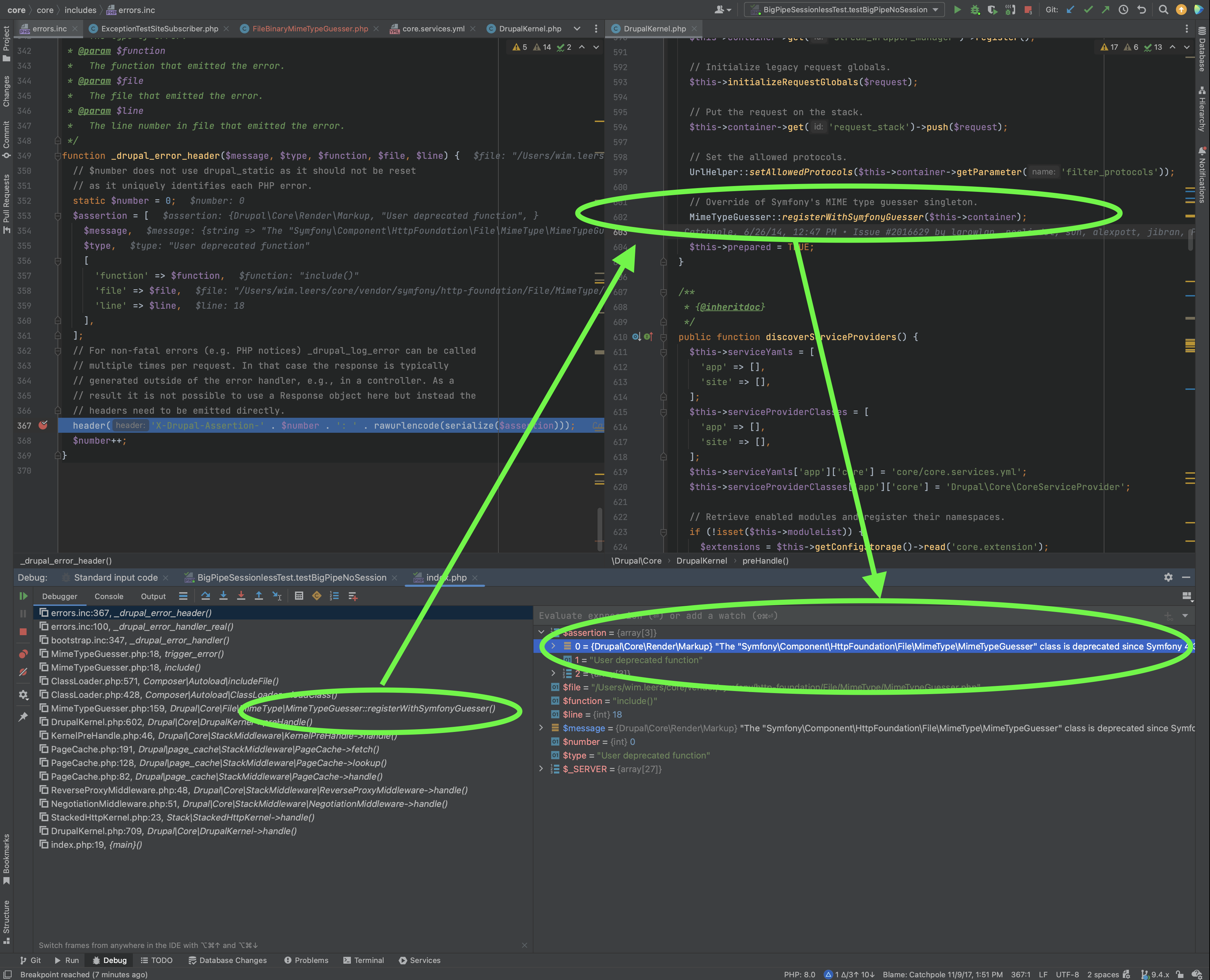Click the Evaluate Expression calculator icon
The height and width of the screenshot is (980, 1210).
299,596
